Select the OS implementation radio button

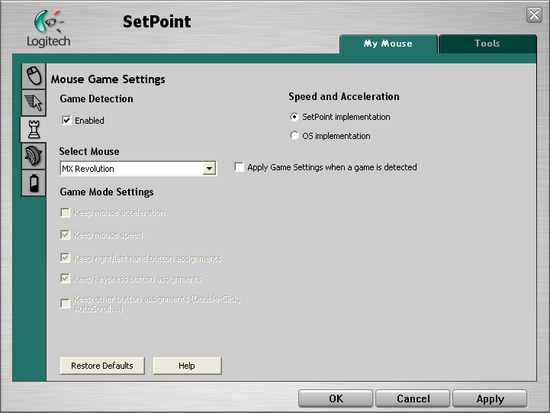(294, 135)
